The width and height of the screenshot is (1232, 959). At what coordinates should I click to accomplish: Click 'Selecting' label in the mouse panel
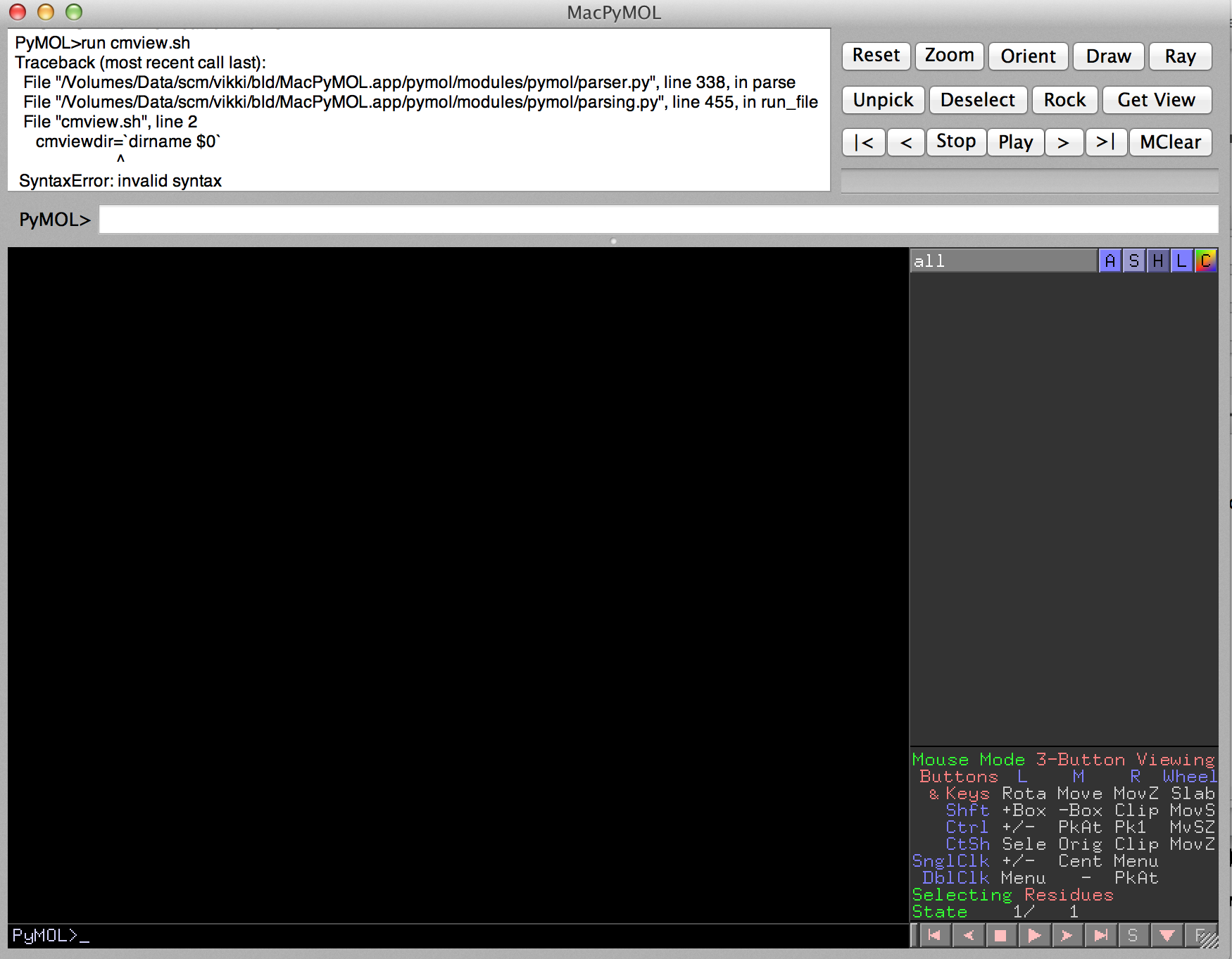(962, 895)
